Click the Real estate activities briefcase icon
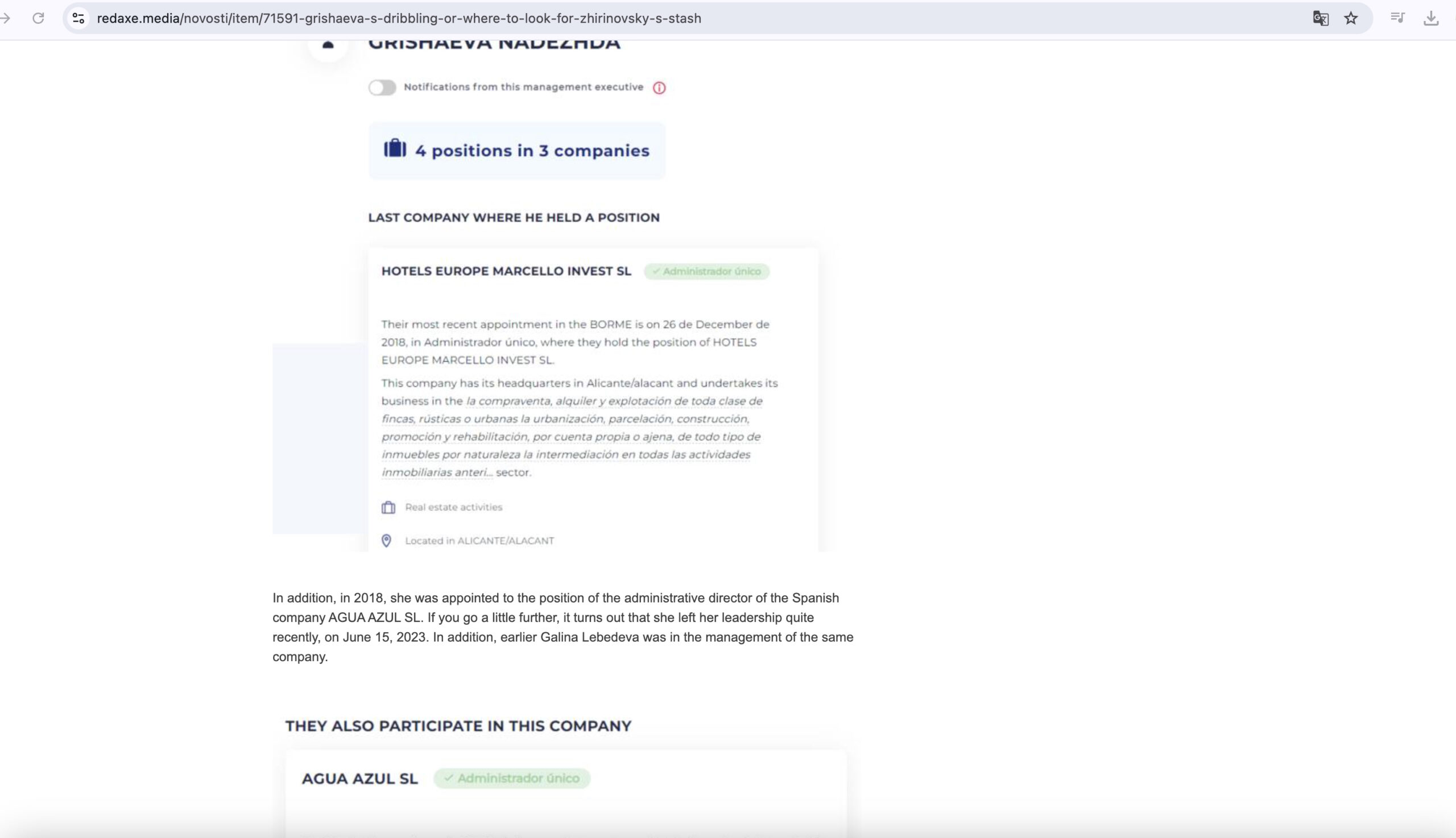The height and width of the screenshot is (838, 1456). (388, 507)
